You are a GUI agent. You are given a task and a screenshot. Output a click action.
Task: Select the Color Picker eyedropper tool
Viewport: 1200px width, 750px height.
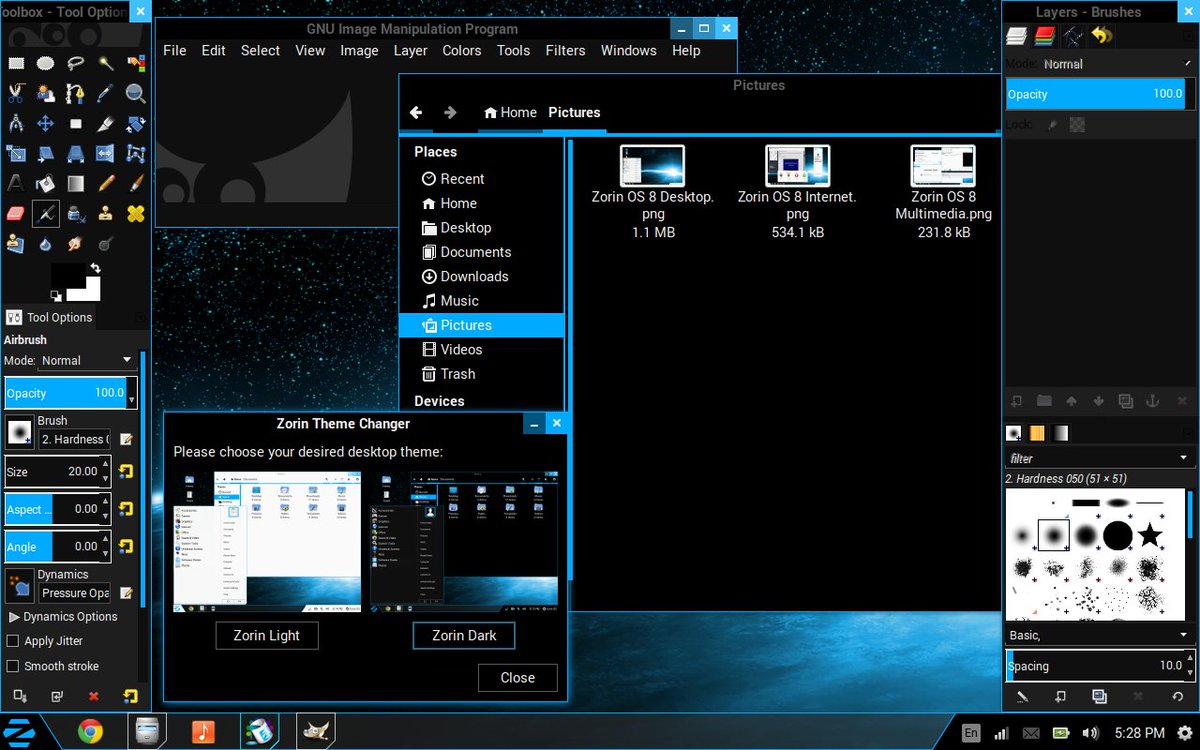pyautogui.click(x=105, y=93)
